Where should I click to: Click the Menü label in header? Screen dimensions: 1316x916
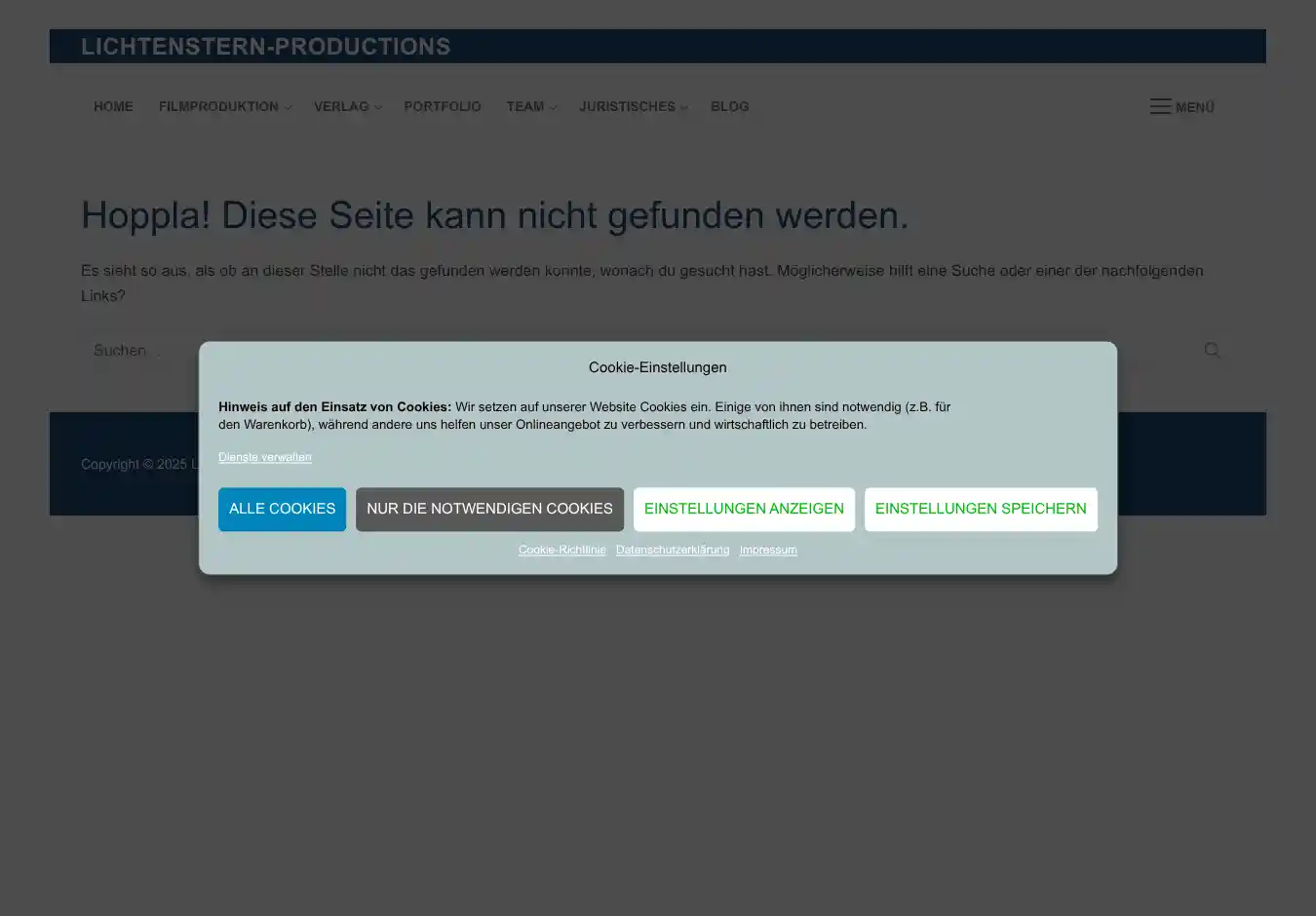pyautogui.click(x=1195, y=107)
